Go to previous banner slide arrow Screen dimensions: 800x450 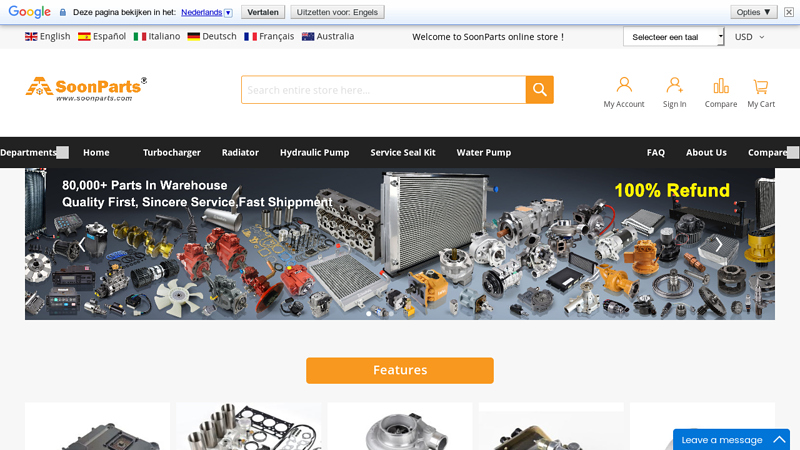click(82, 244)
